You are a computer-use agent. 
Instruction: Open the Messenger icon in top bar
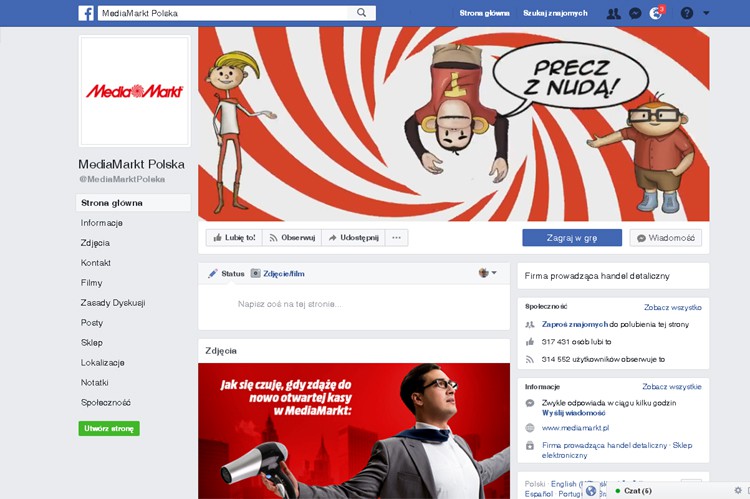pyautogui.click(x=635, y=13)
